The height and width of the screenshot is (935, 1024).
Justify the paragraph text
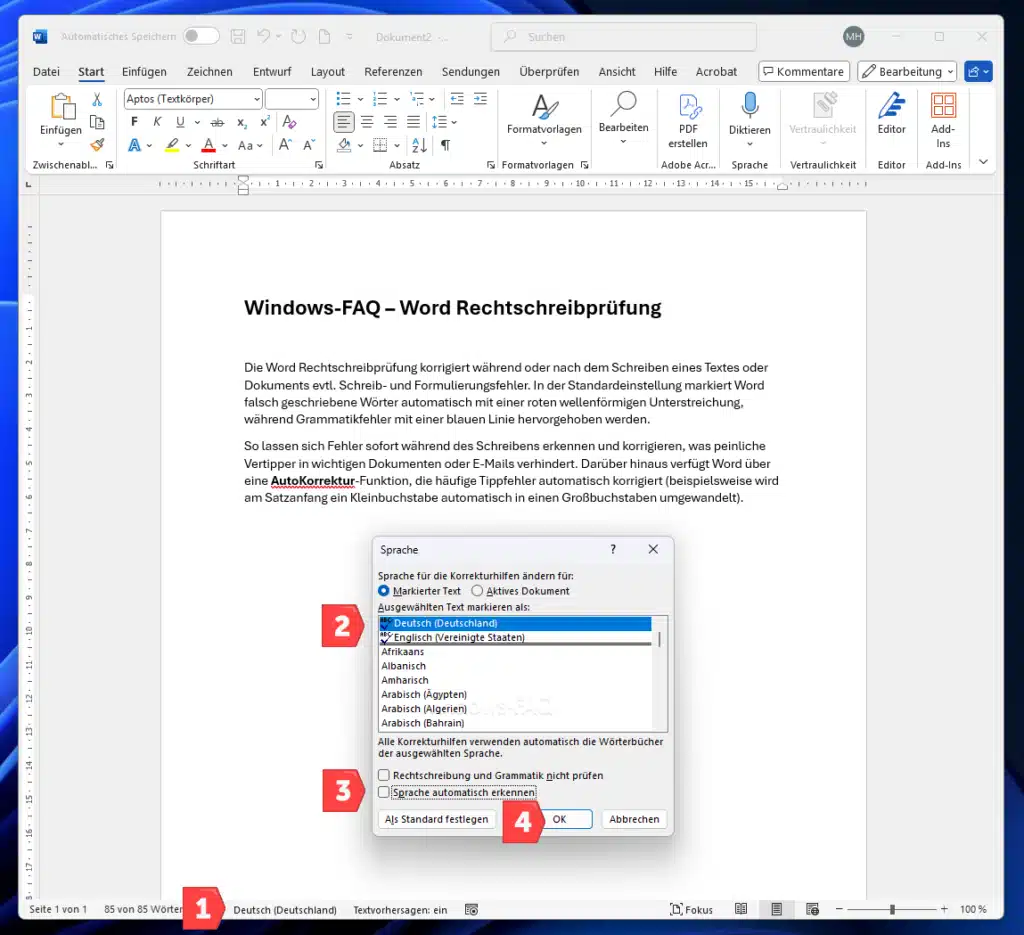413,121
